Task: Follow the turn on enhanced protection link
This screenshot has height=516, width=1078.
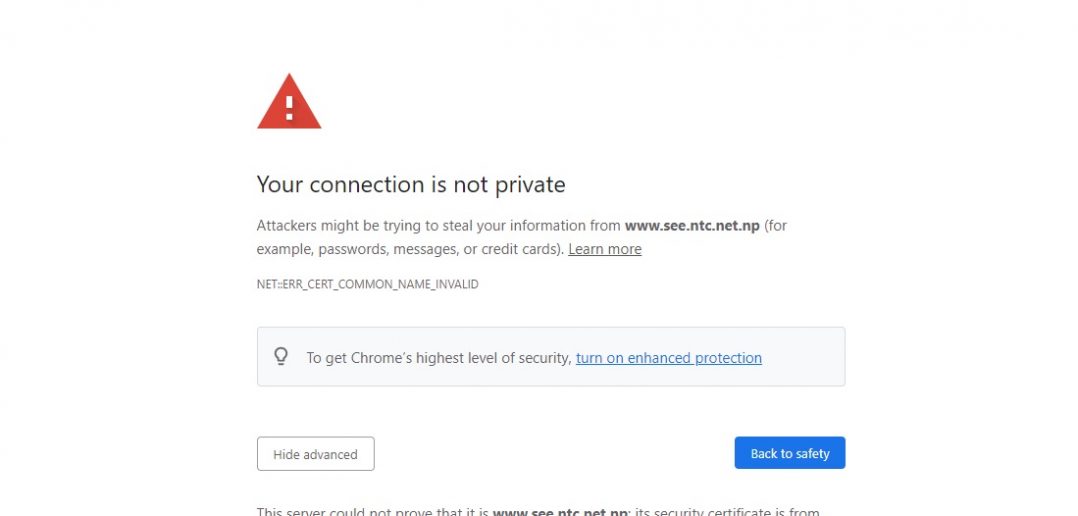Action: [x=669, y=358]
